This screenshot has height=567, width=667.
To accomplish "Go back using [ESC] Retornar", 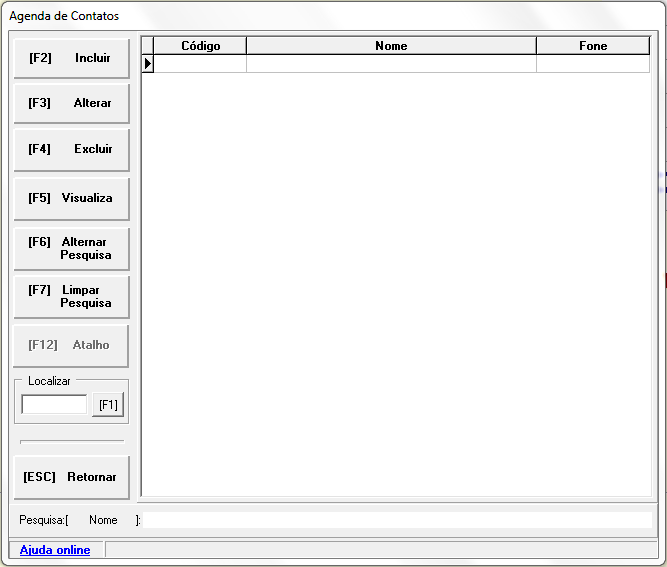I will click(71, 477).
